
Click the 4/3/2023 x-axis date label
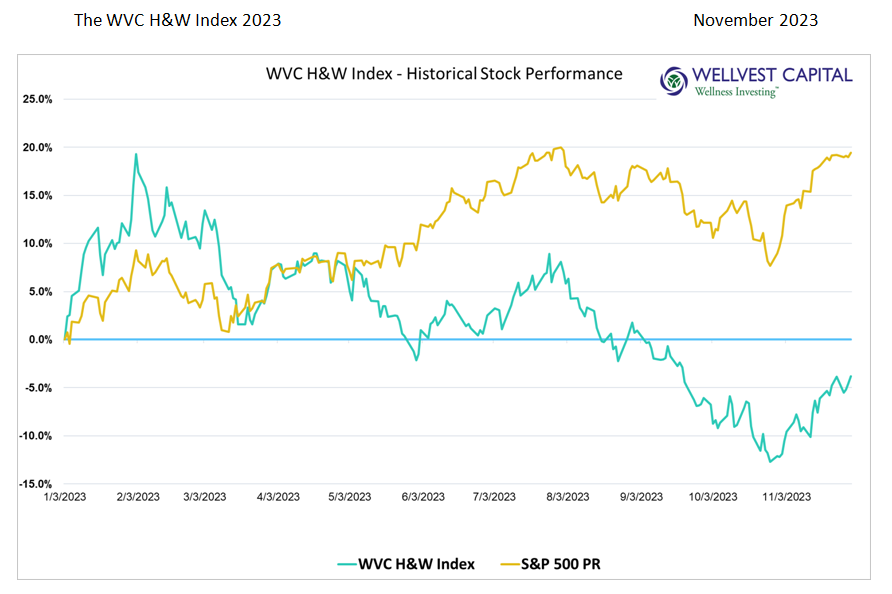point(279,496)
